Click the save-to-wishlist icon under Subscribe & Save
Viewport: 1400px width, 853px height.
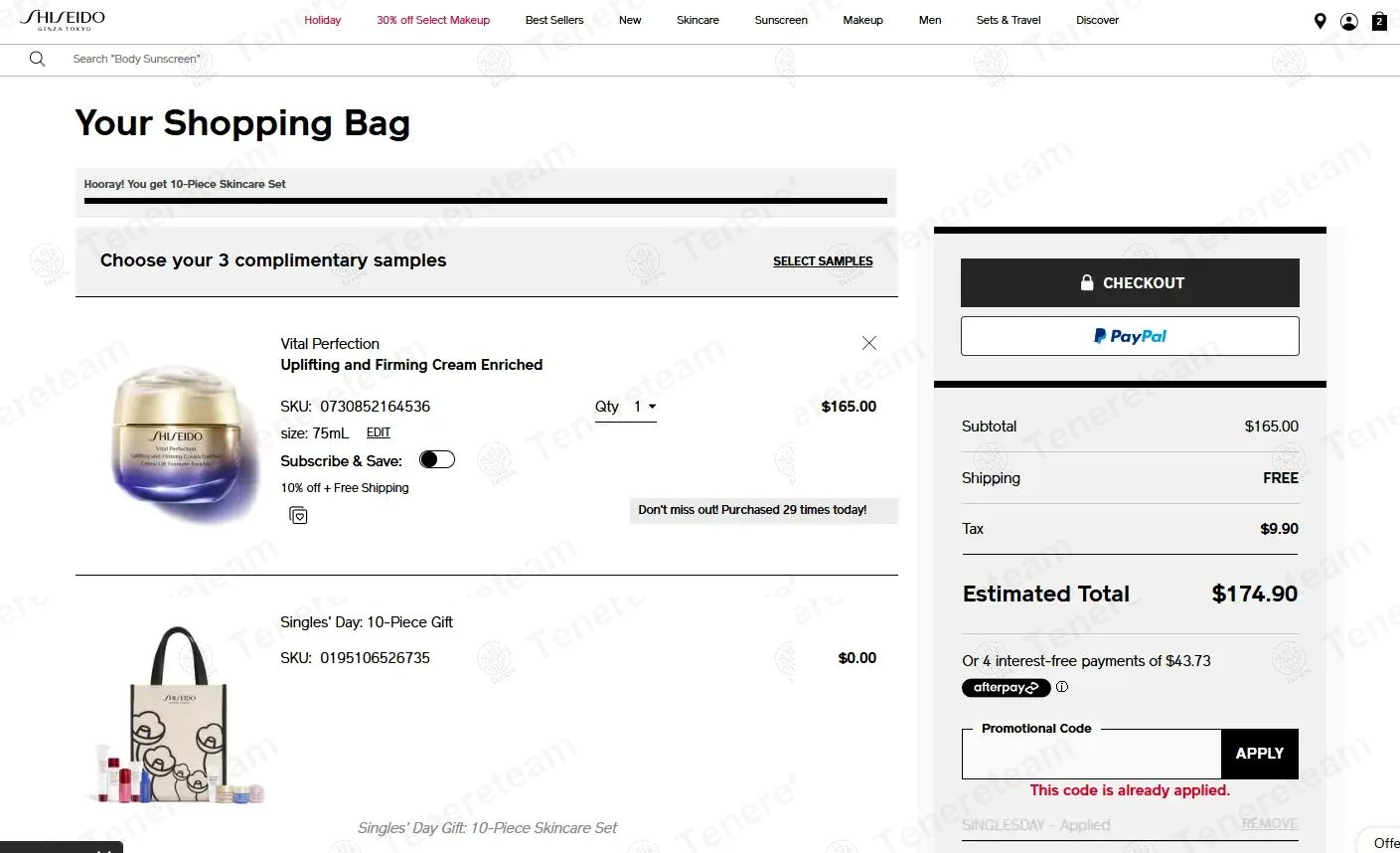(298, 515)
